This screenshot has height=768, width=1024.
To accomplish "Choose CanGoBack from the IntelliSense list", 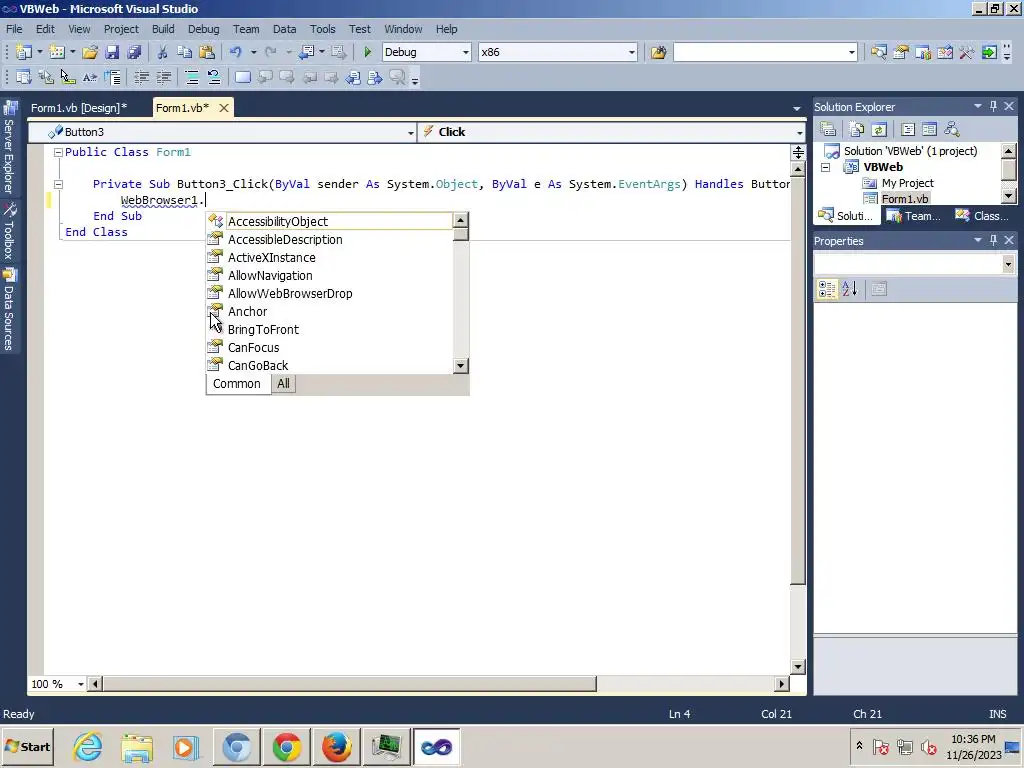I will (x=330, y=366).
